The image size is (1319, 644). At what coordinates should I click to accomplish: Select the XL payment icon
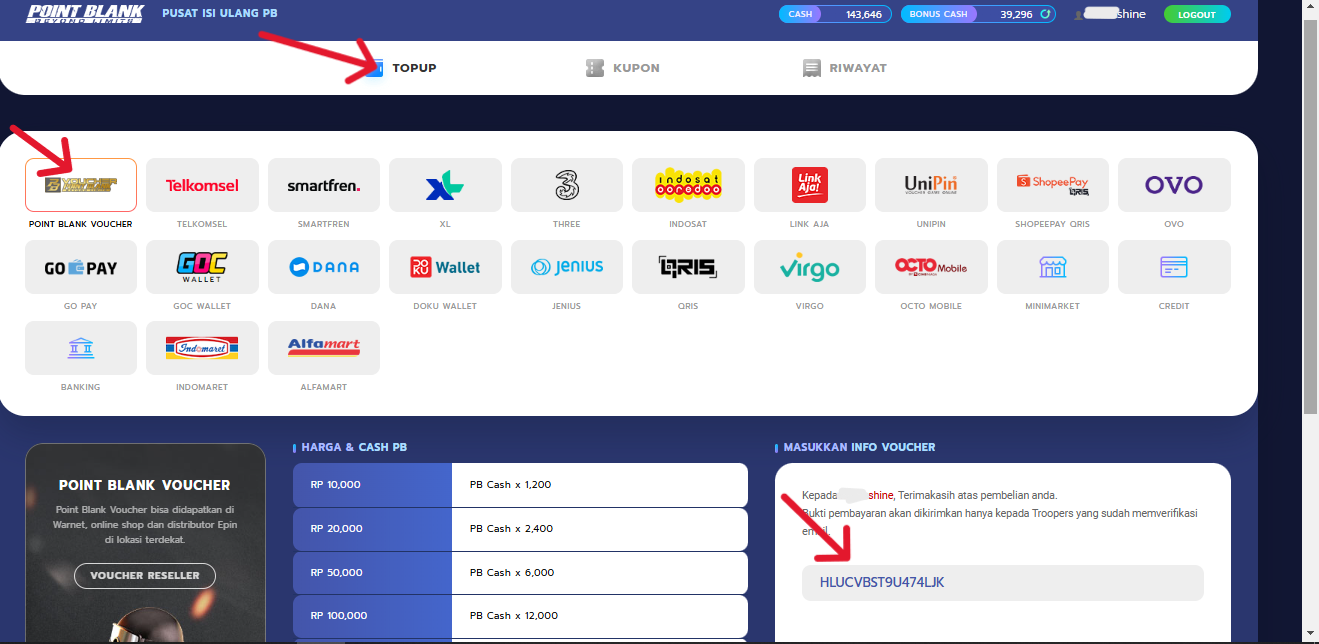445,185
